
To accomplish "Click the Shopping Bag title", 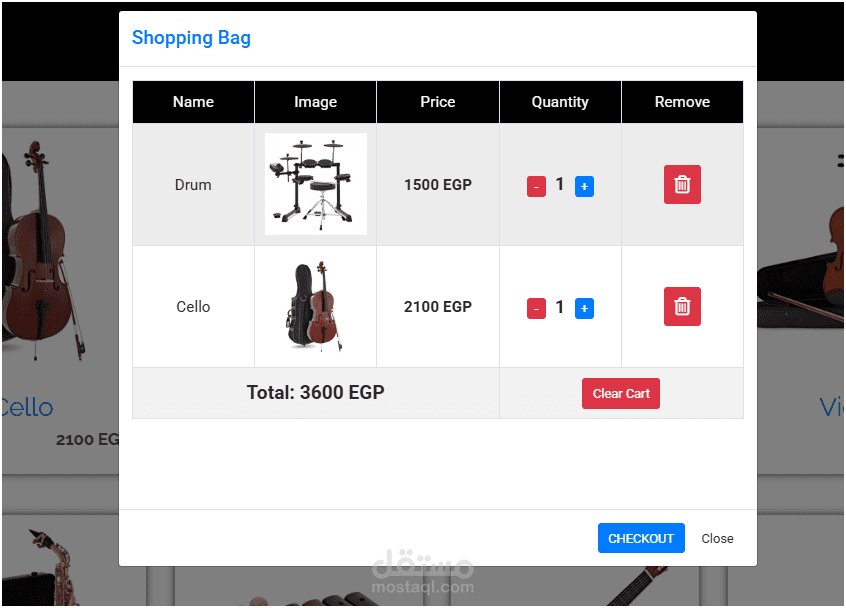I will click(x=191, y=38).
